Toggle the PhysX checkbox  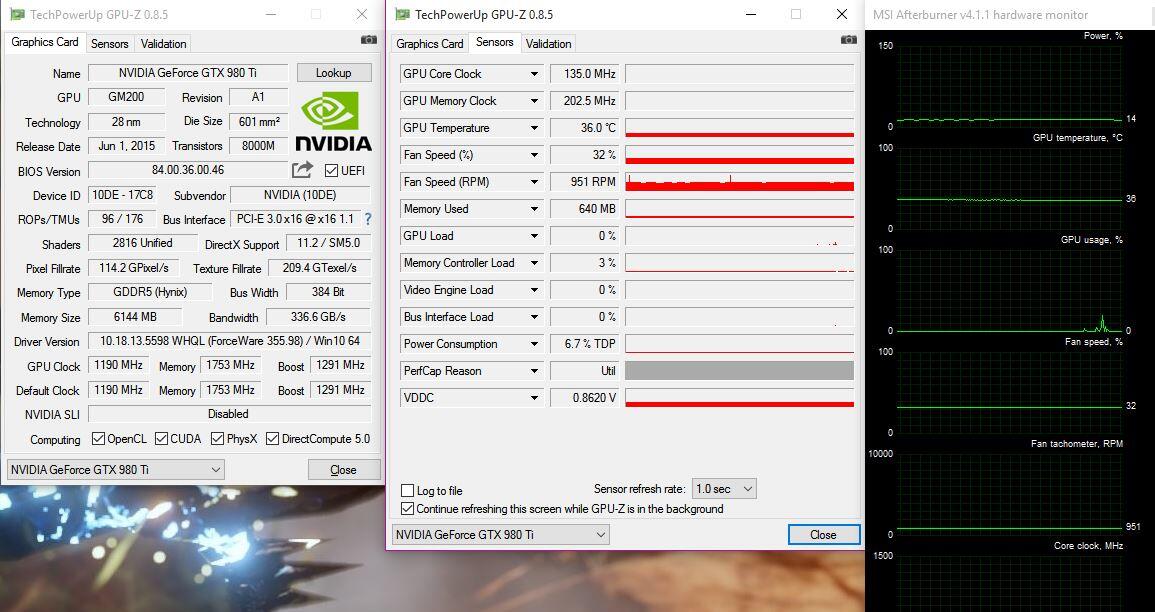coord(217,438)
